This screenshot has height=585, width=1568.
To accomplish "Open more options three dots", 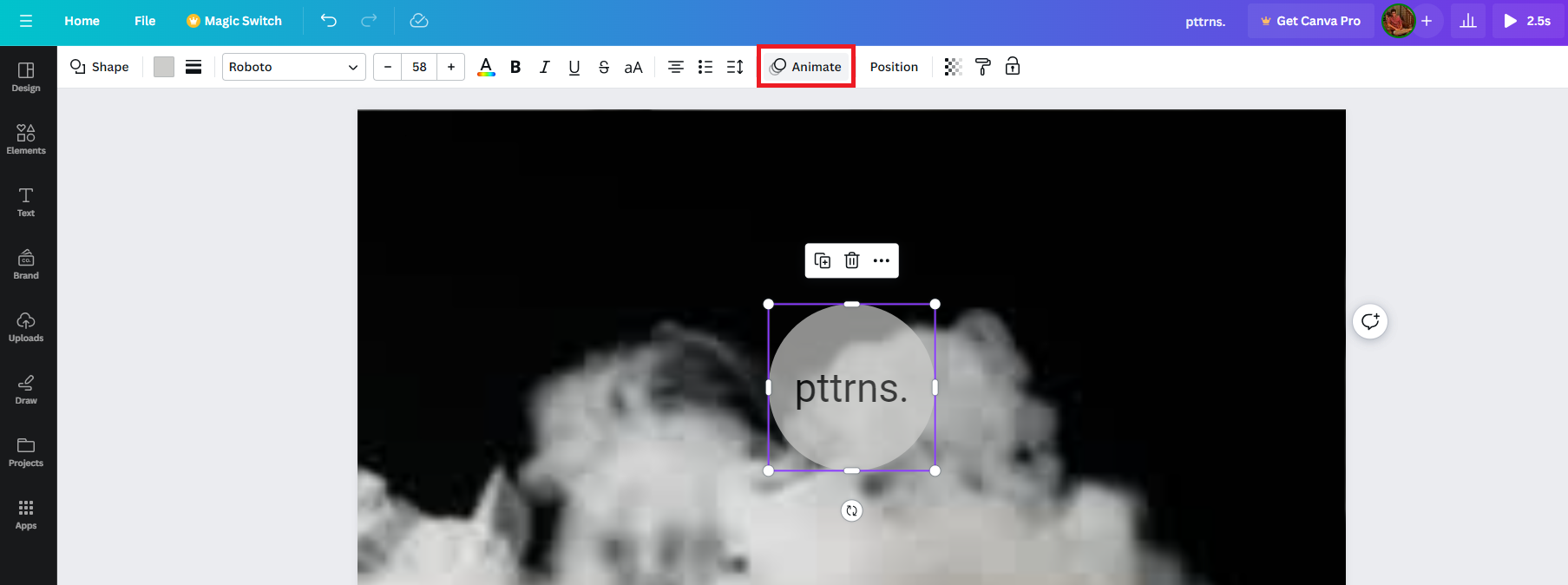I will click(882, 260).
